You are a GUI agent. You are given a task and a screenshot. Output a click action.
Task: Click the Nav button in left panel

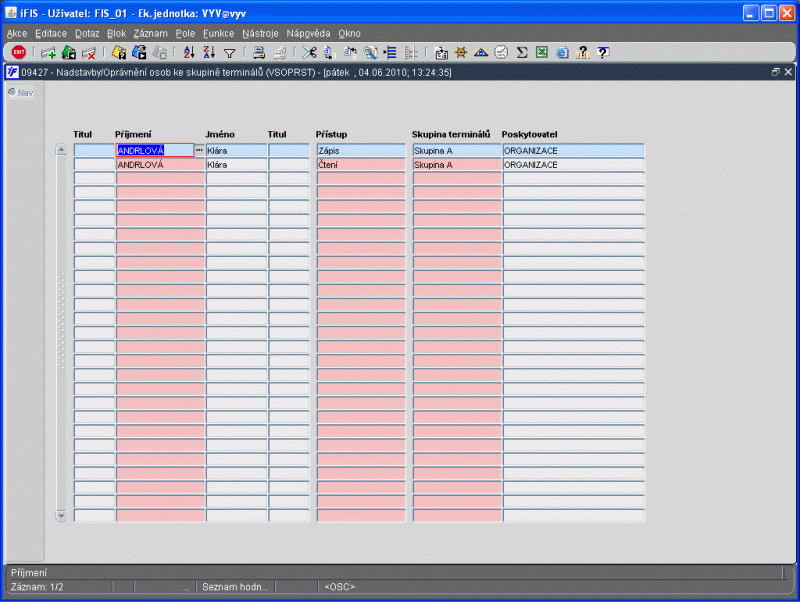21,93
